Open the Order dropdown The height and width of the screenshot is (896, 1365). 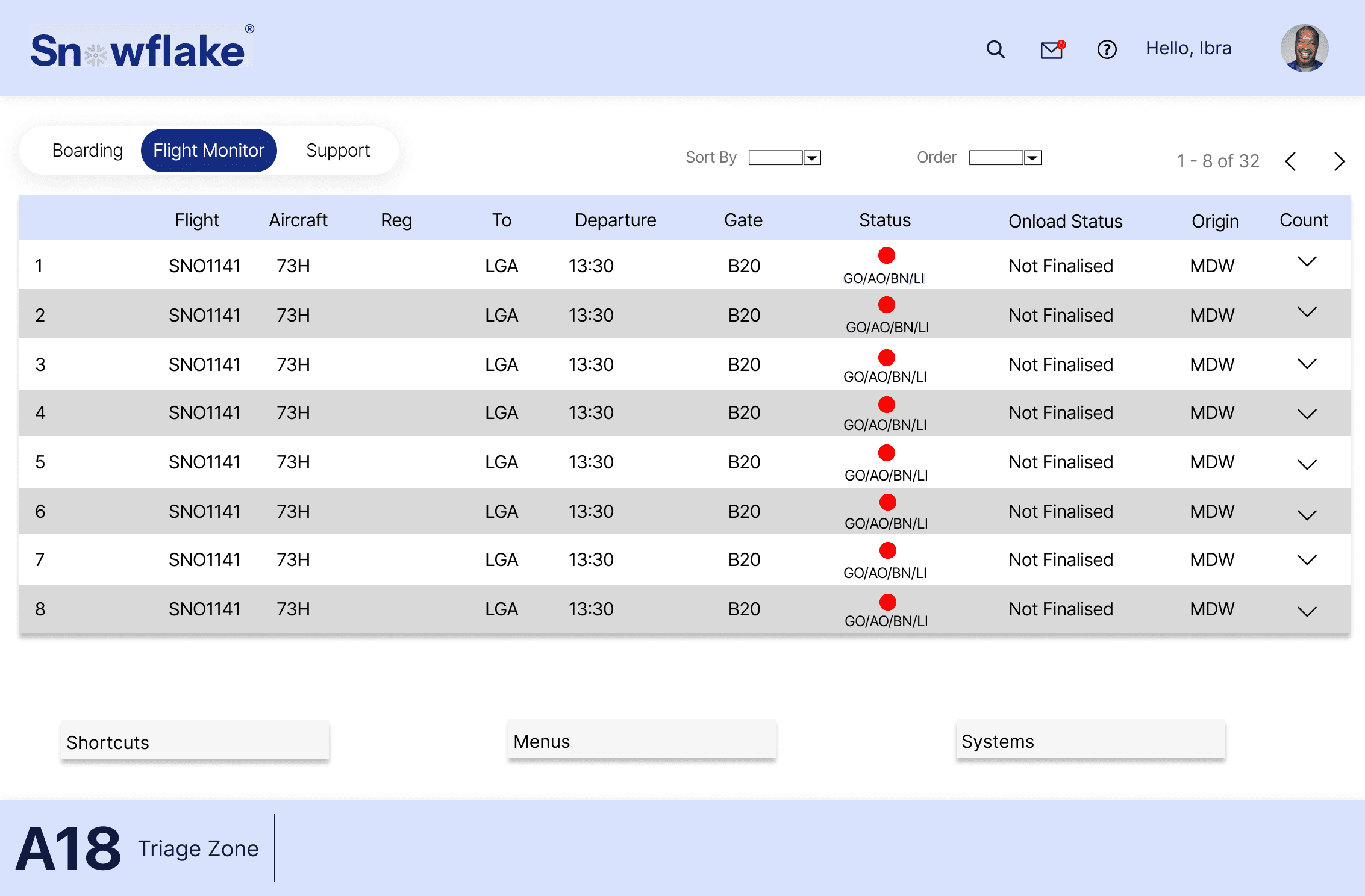tap(1005, 158)
